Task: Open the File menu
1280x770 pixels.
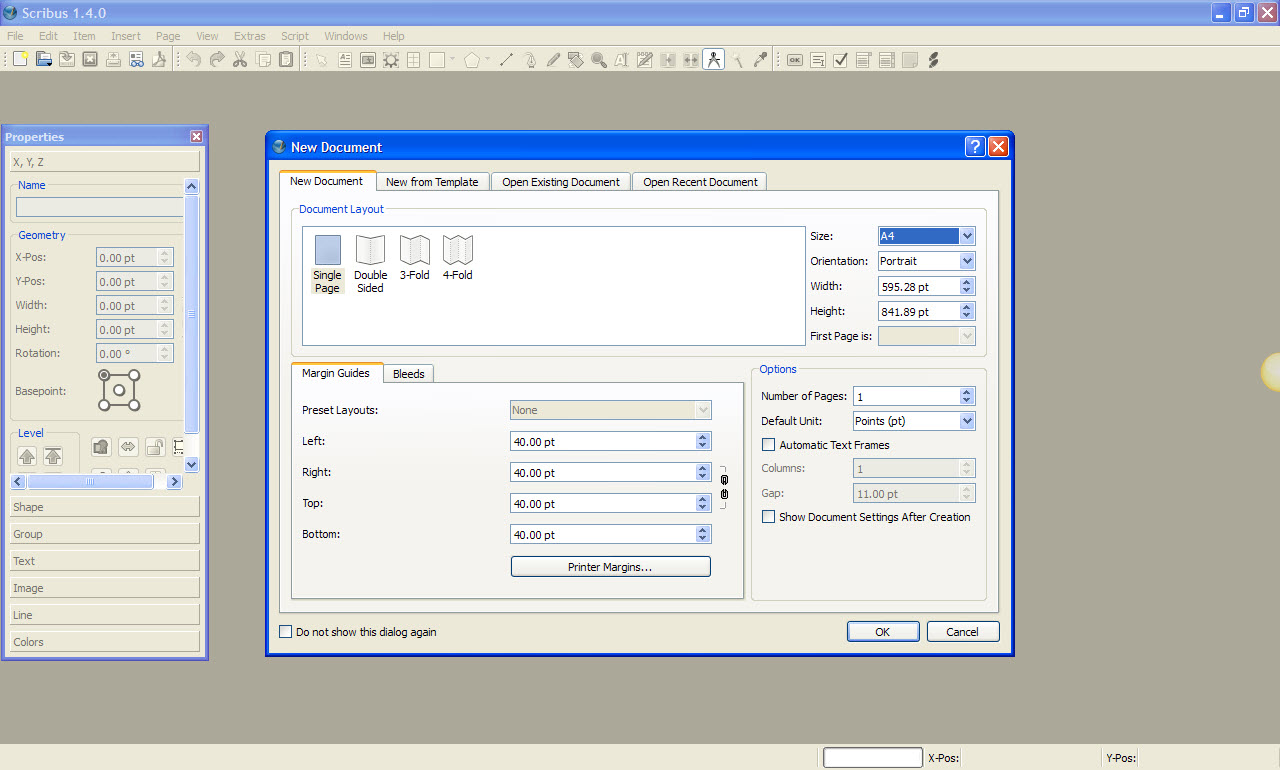Action: pyautogui.click(x=15, y=36)
